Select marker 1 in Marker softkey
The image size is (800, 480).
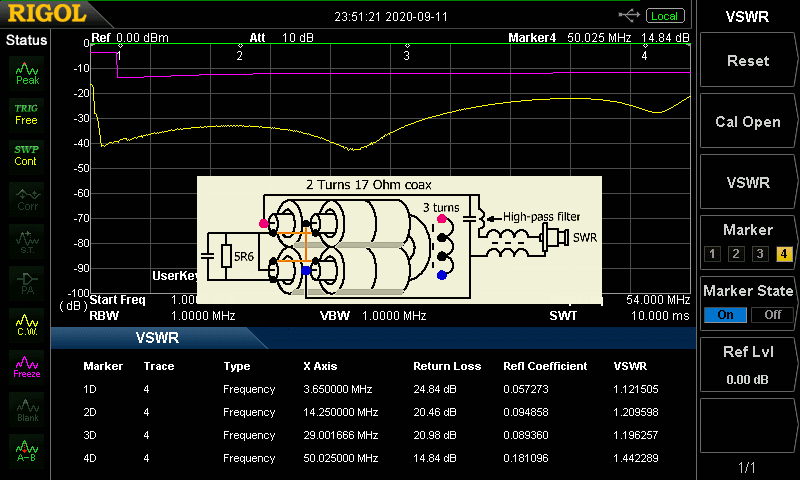pos(712,253)
